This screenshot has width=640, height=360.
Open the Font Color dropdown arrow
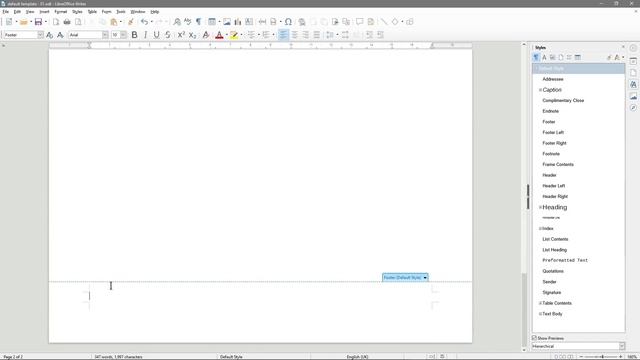227,35
